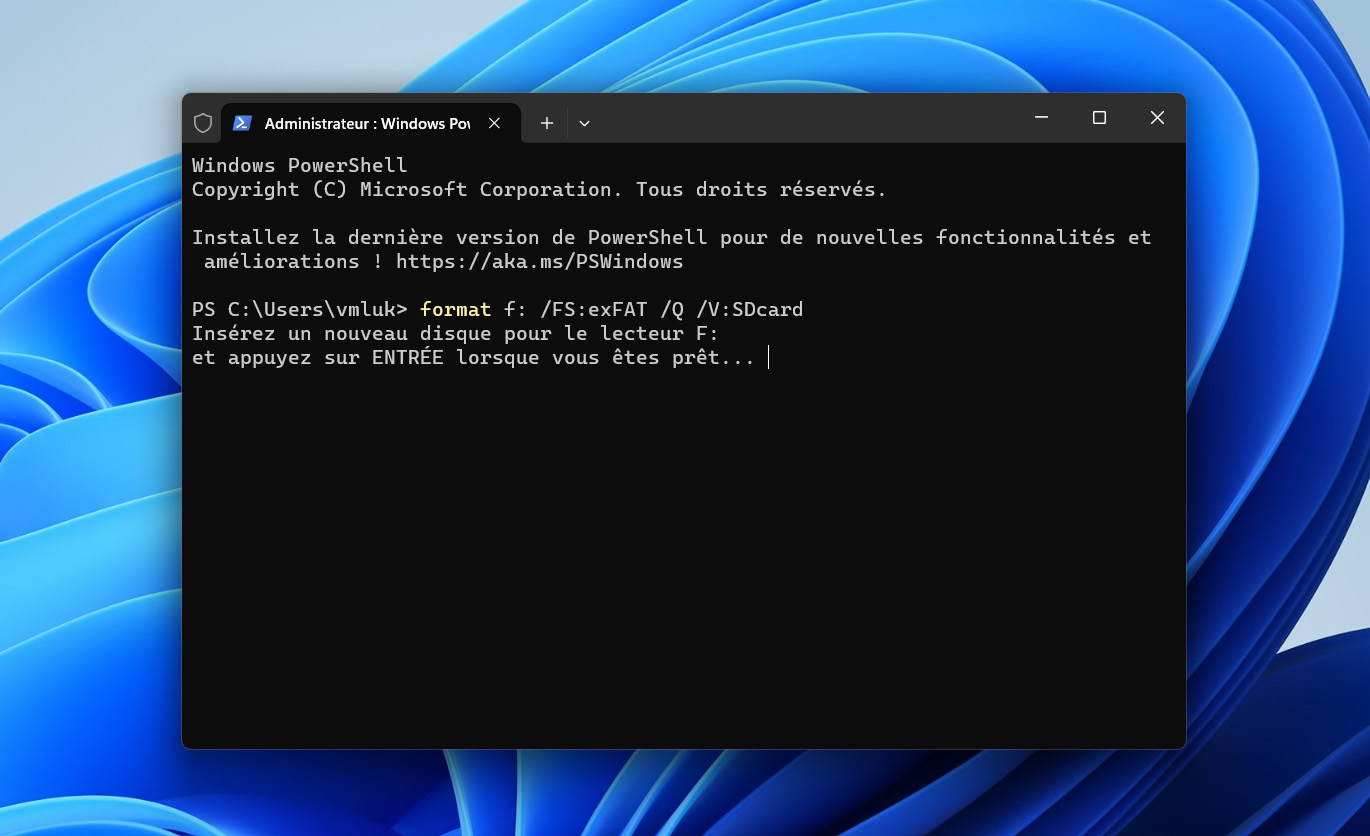
Task: Click the word 'ENTRÉE' in the output
Action: [x=408, y=358]
